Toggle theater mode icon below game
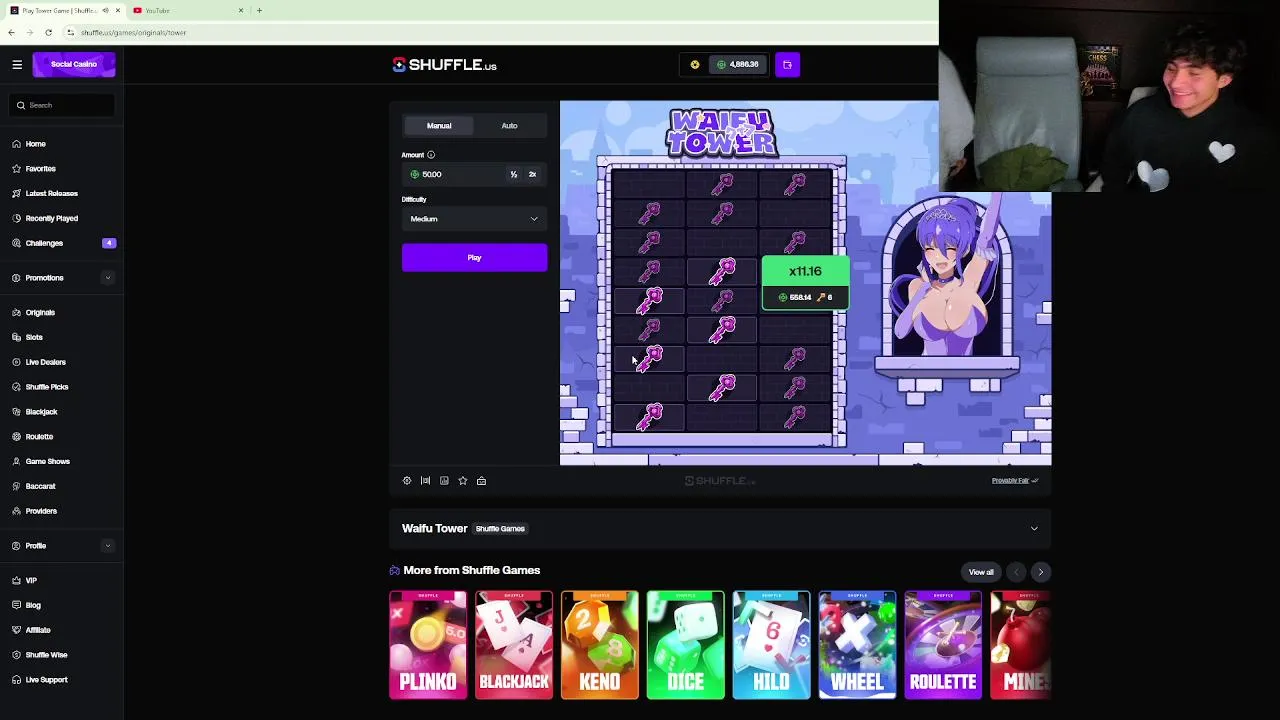Screen dimensions: 1280x720 [425, 481]
